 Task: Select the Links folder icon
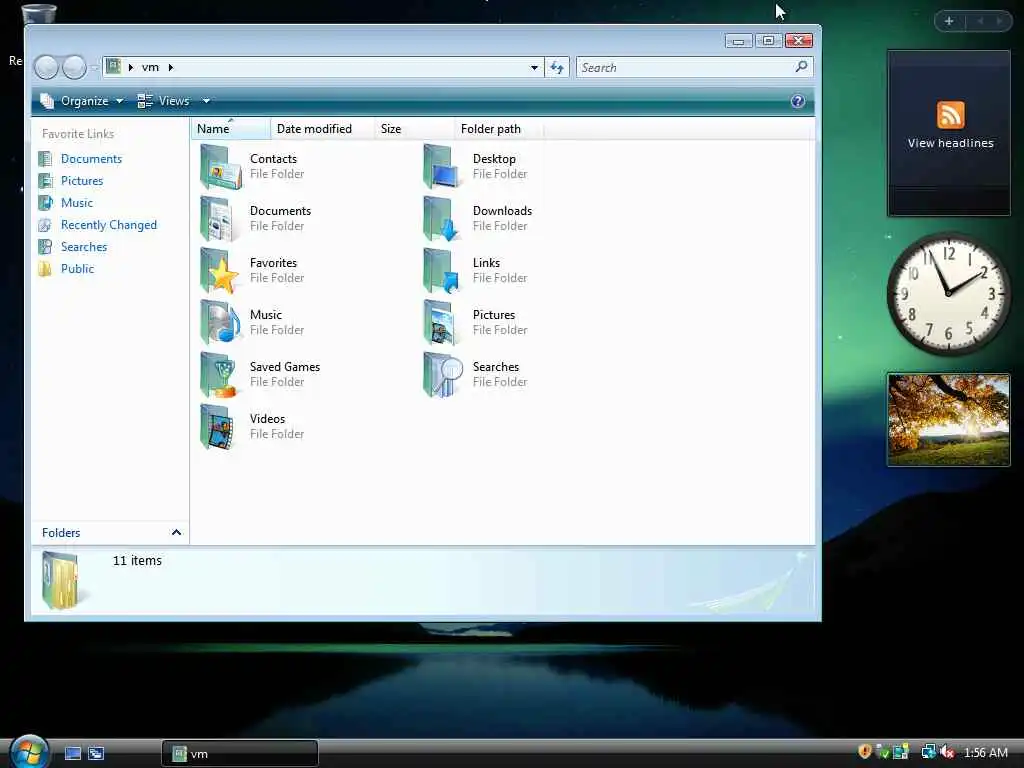pyautogui.click(x=443, y=271)
